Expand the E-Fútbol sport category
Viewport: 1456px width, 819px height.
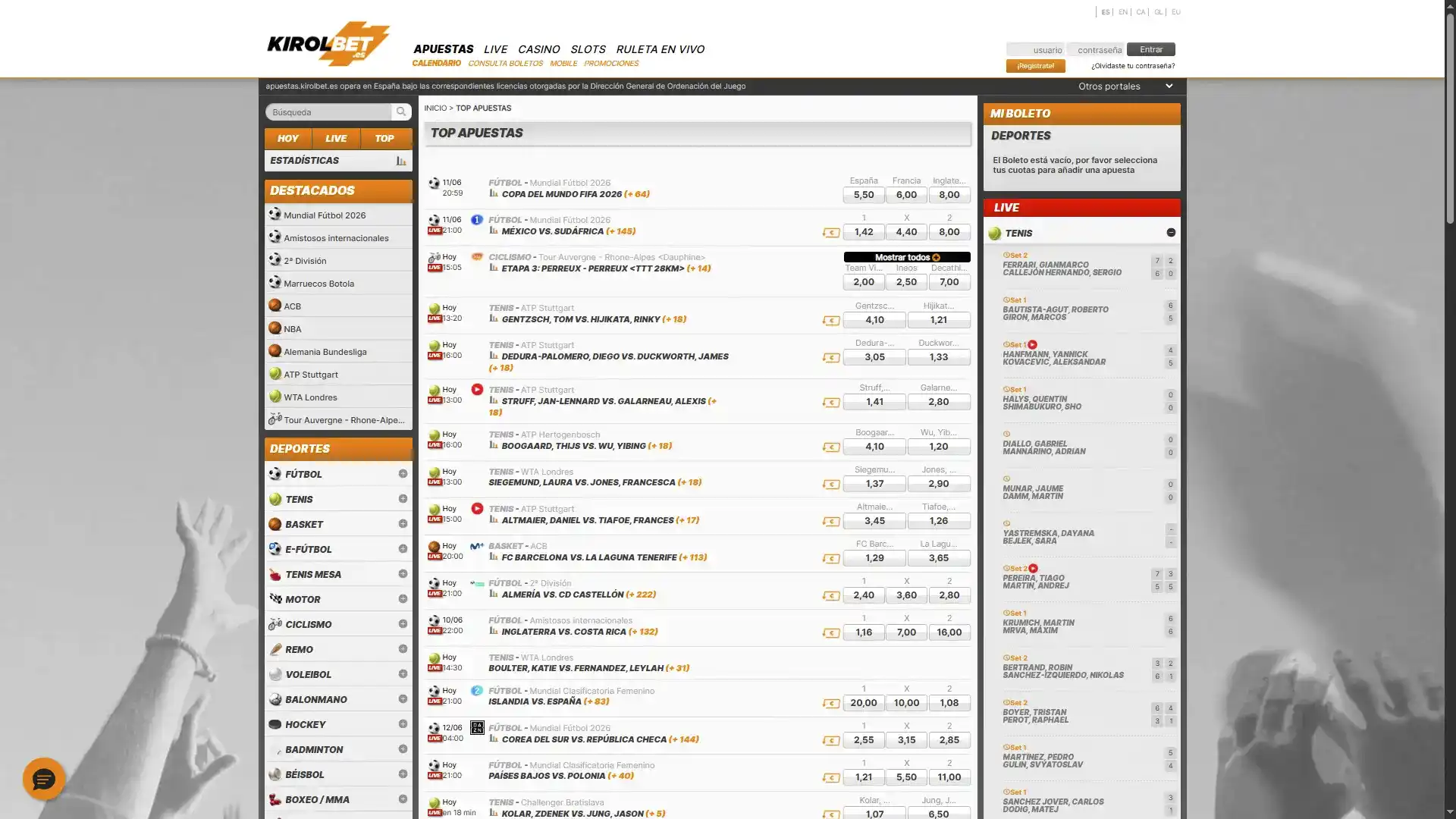point(403,549)
